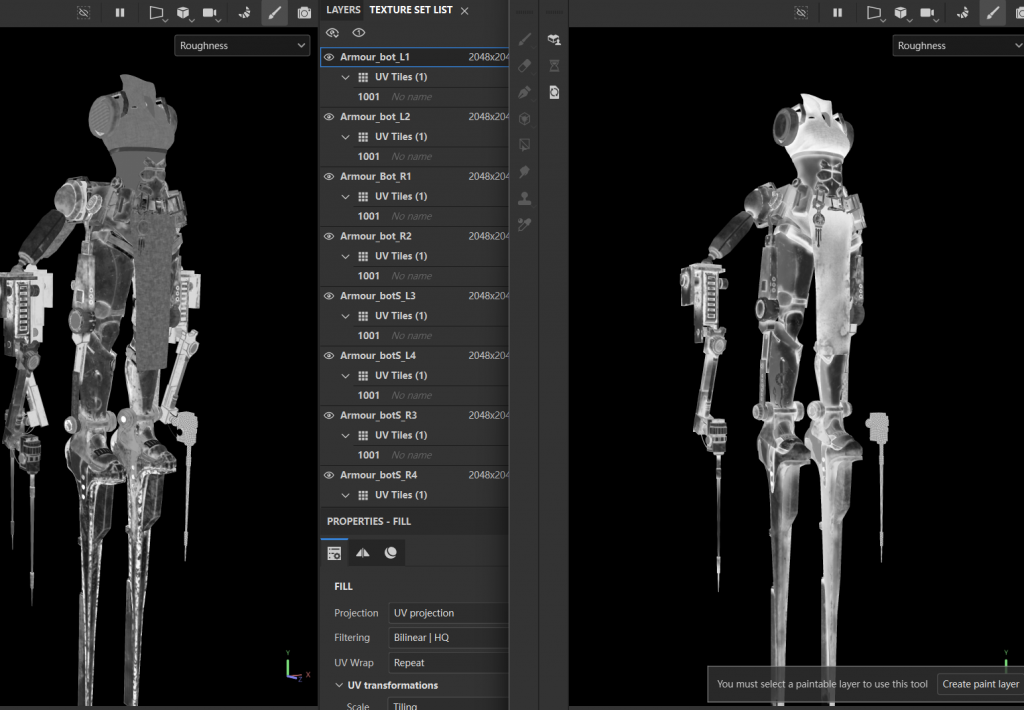Collapse UV Tiles under Armour_bot_L2

click(x=345, y=137)
